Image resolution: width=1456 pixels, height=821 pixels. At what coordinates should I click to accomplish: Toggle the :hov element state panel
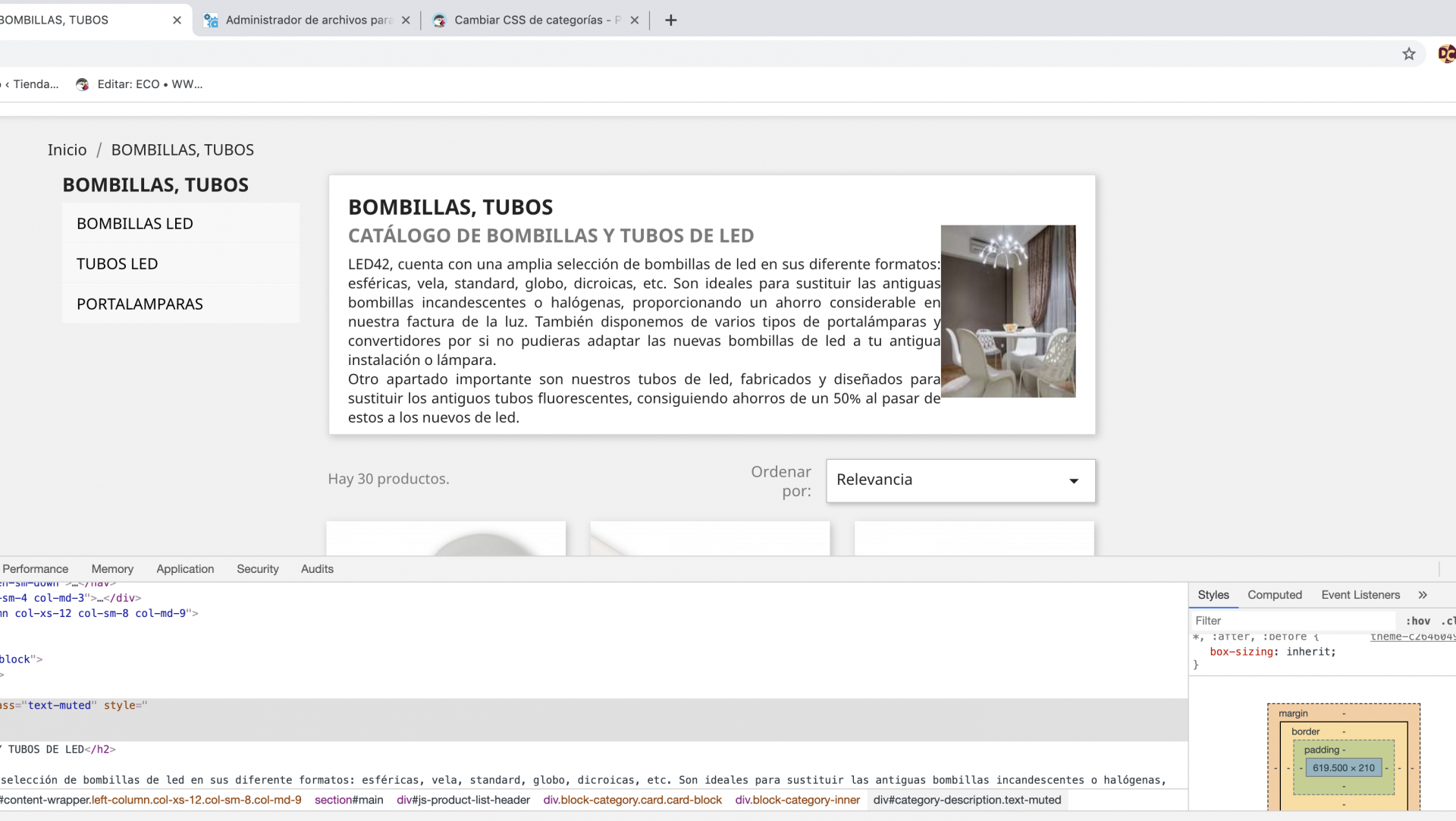(x=1417, y=621)
